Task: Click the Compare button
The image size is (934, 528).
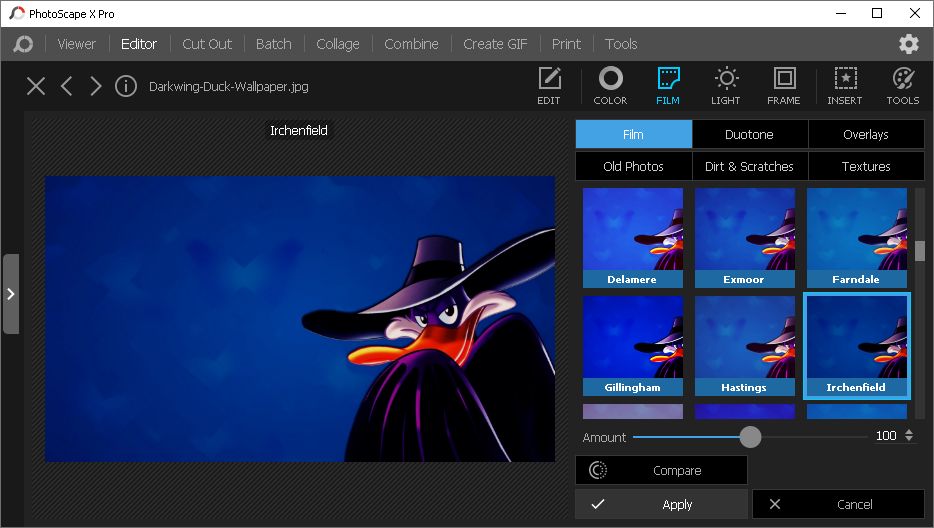Action: click(x=661, y=470)
